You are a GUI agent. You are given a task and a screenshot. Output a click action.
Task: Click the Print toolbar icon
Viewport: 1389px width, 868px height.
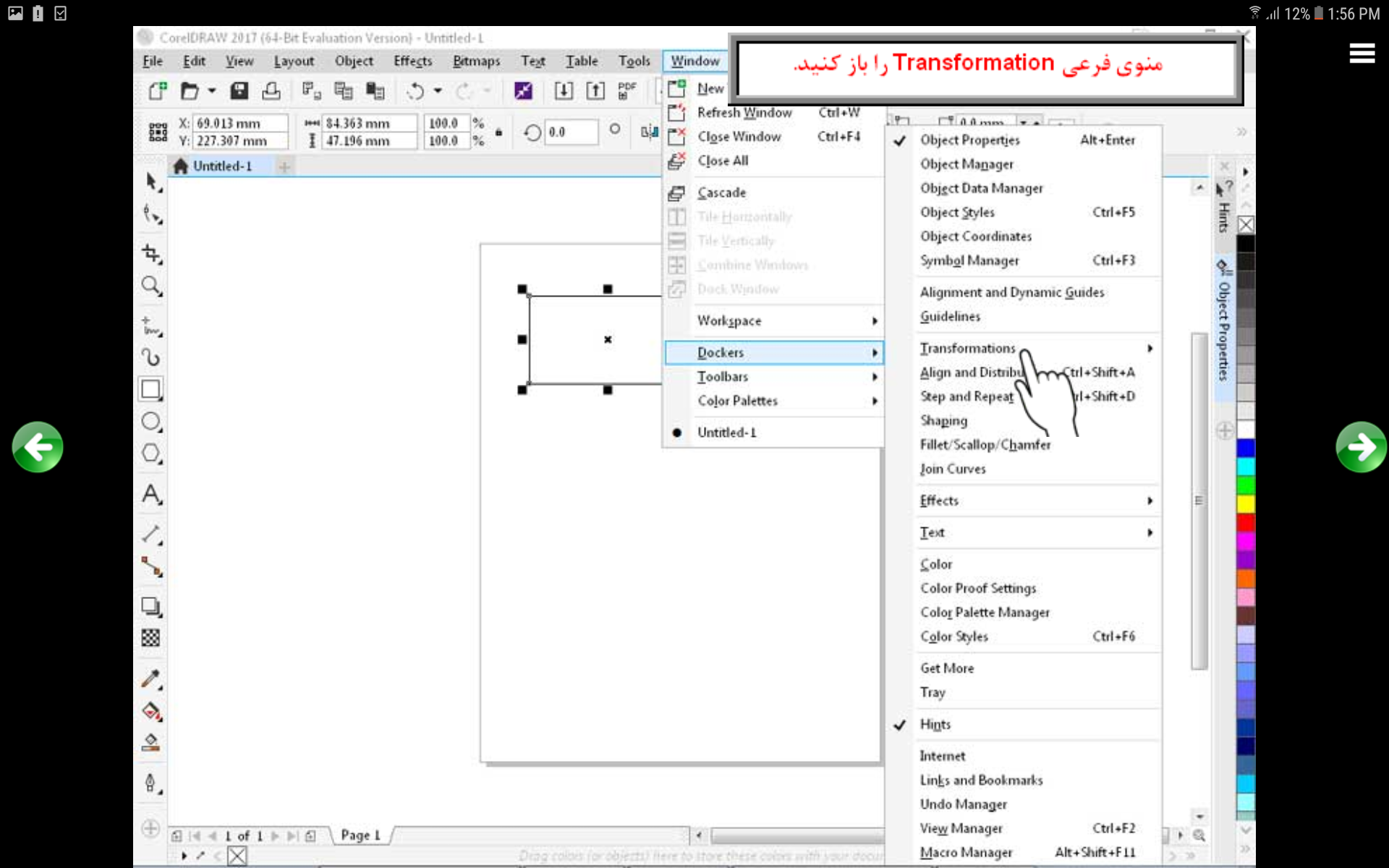tap(271, 91)
